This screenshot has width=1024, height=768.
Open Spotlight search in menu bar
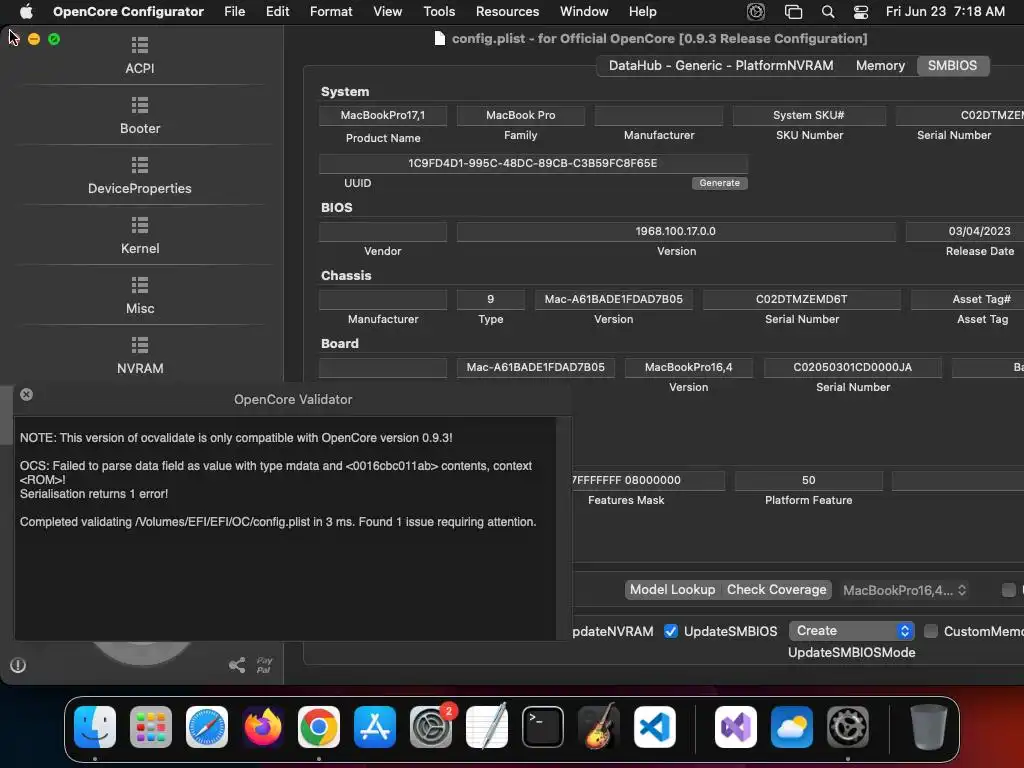pyautogui.click(x=827, y=12)
